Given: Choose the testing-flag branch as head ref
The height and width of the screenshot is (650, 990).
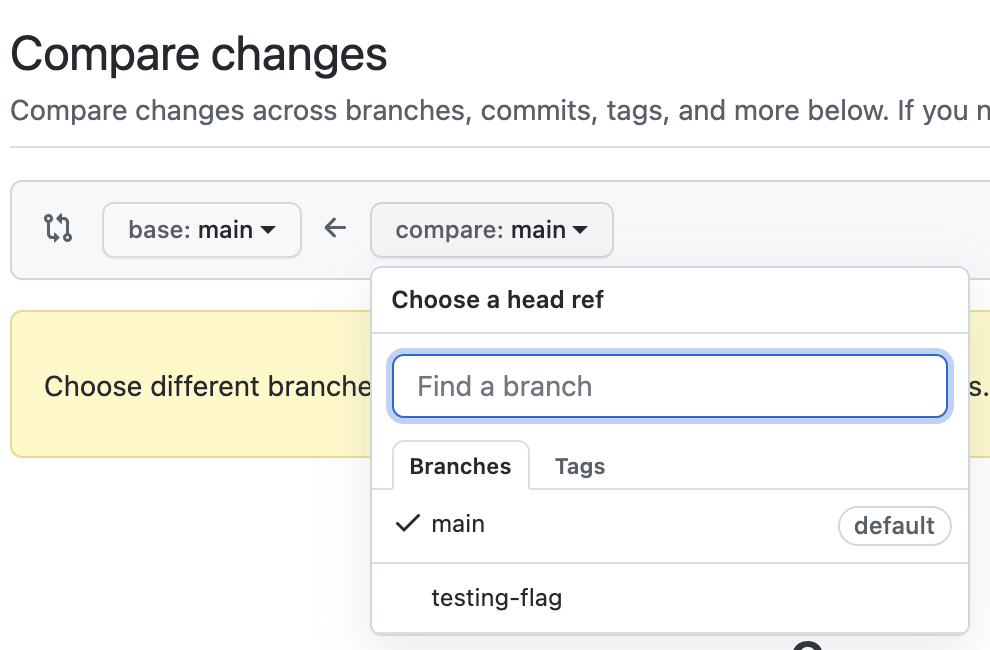Looking at the screenshot, I should [x=497, y=598].
